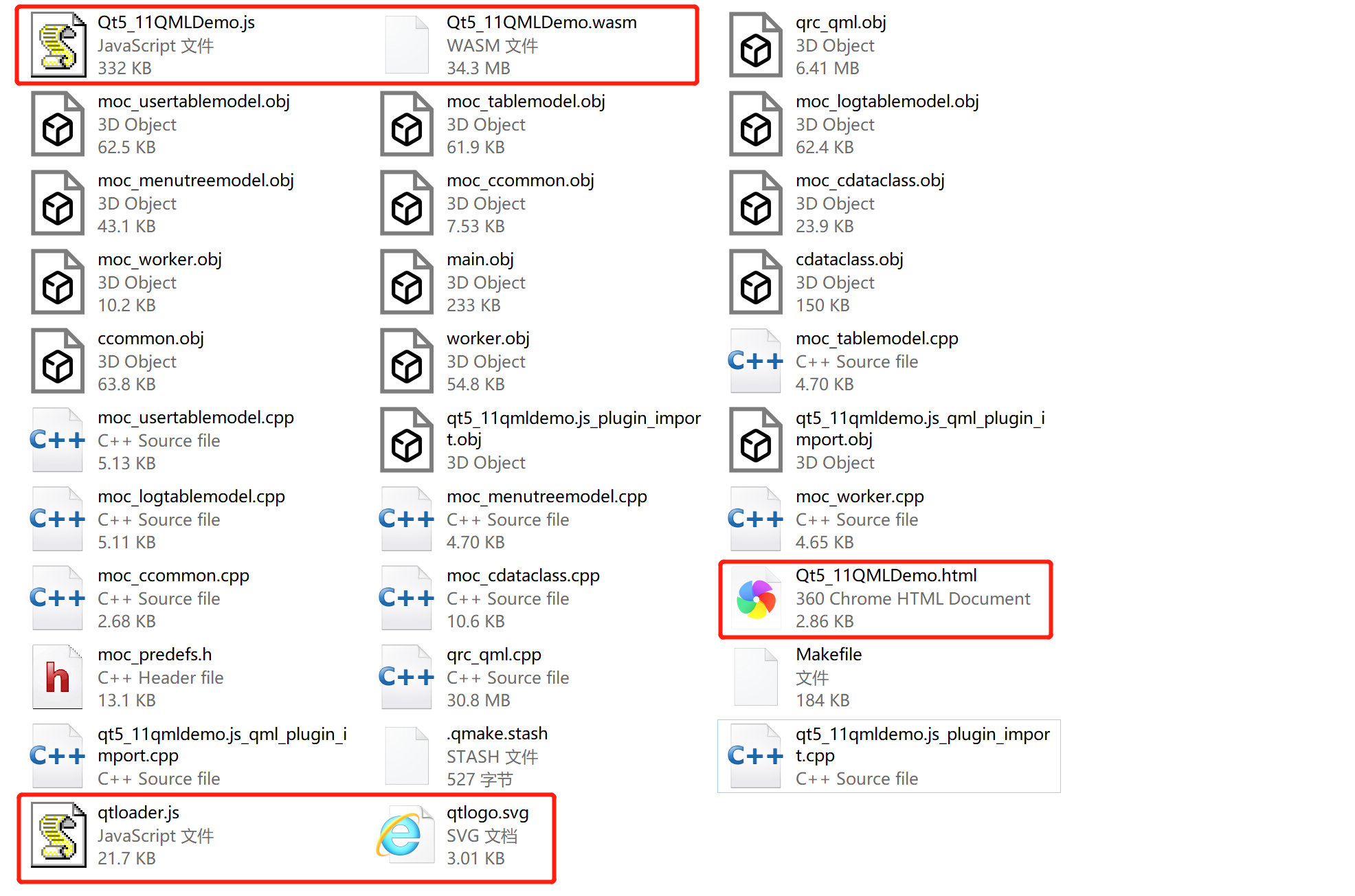
Task: Click the Qt5_11QMLDemo.html Chrome document icon
Action: tap(756, 599)
